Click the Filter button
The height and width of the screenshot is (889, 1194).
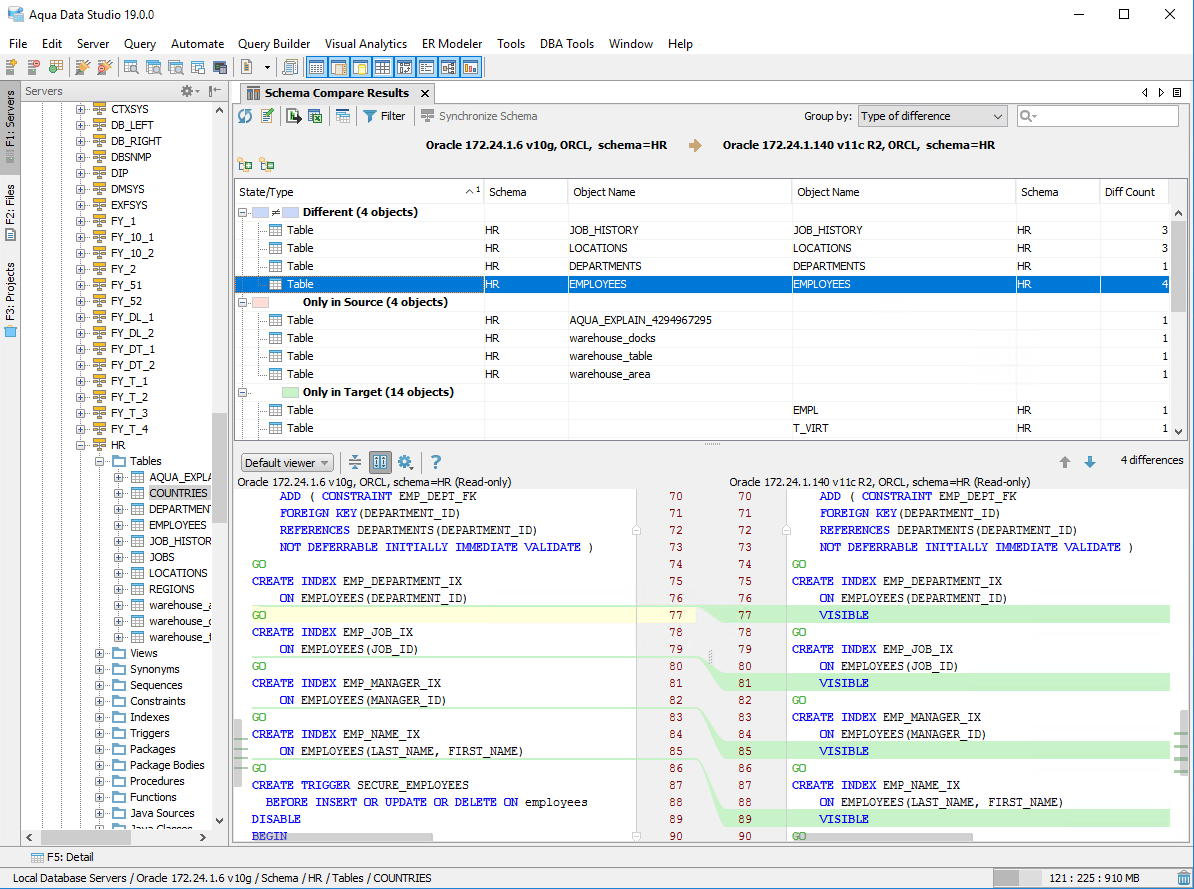384,116
